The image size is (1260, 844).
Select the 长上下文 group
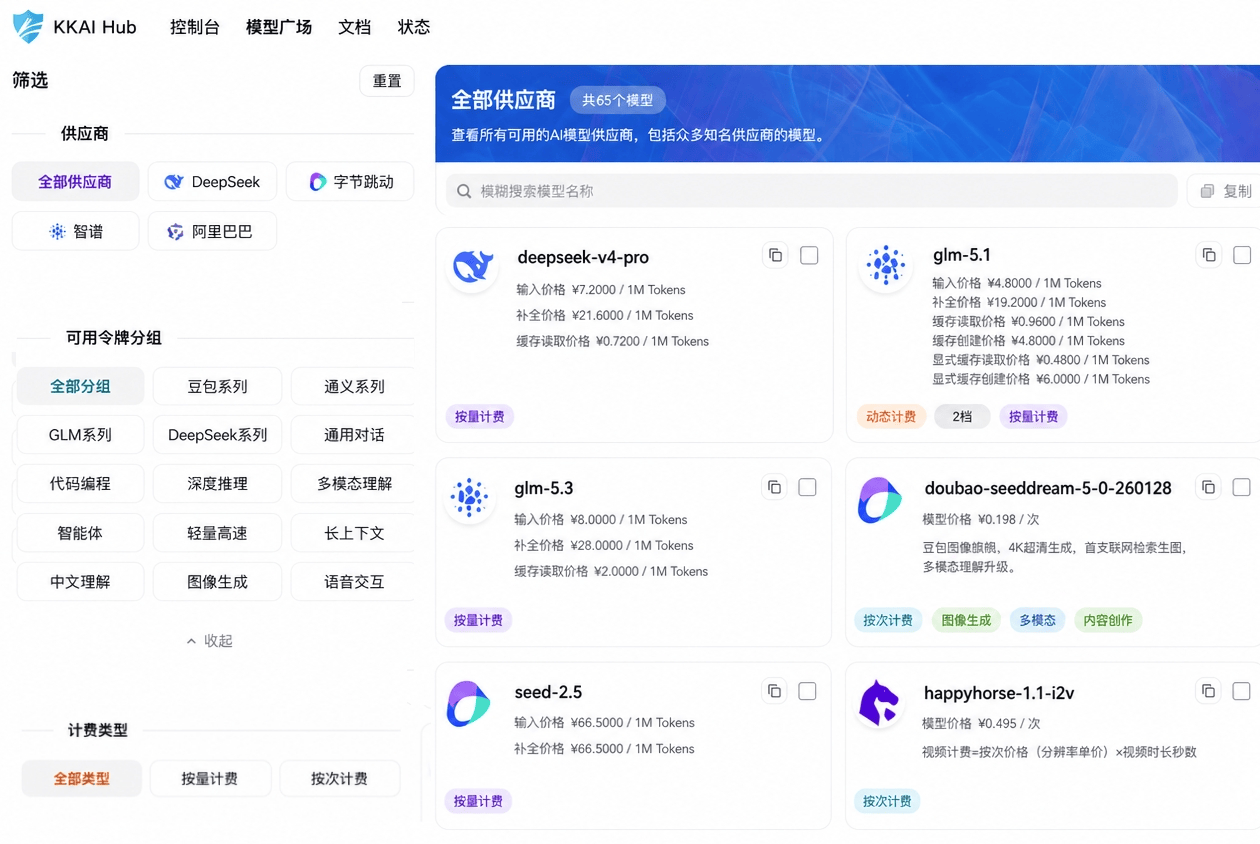pyautogui.click(x=354, y=533)
